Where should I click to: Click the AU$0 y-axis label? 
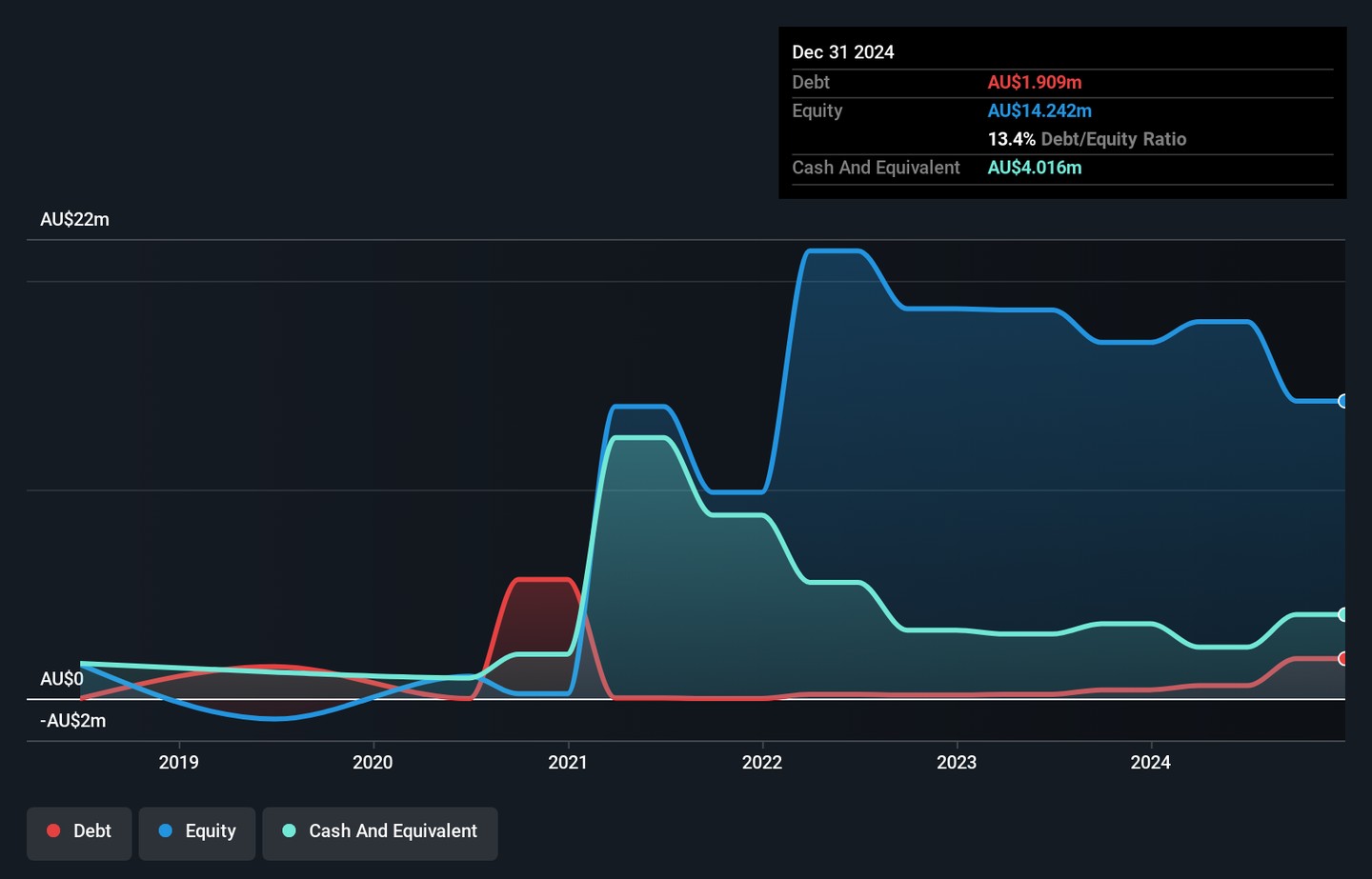tap(62, 679)
